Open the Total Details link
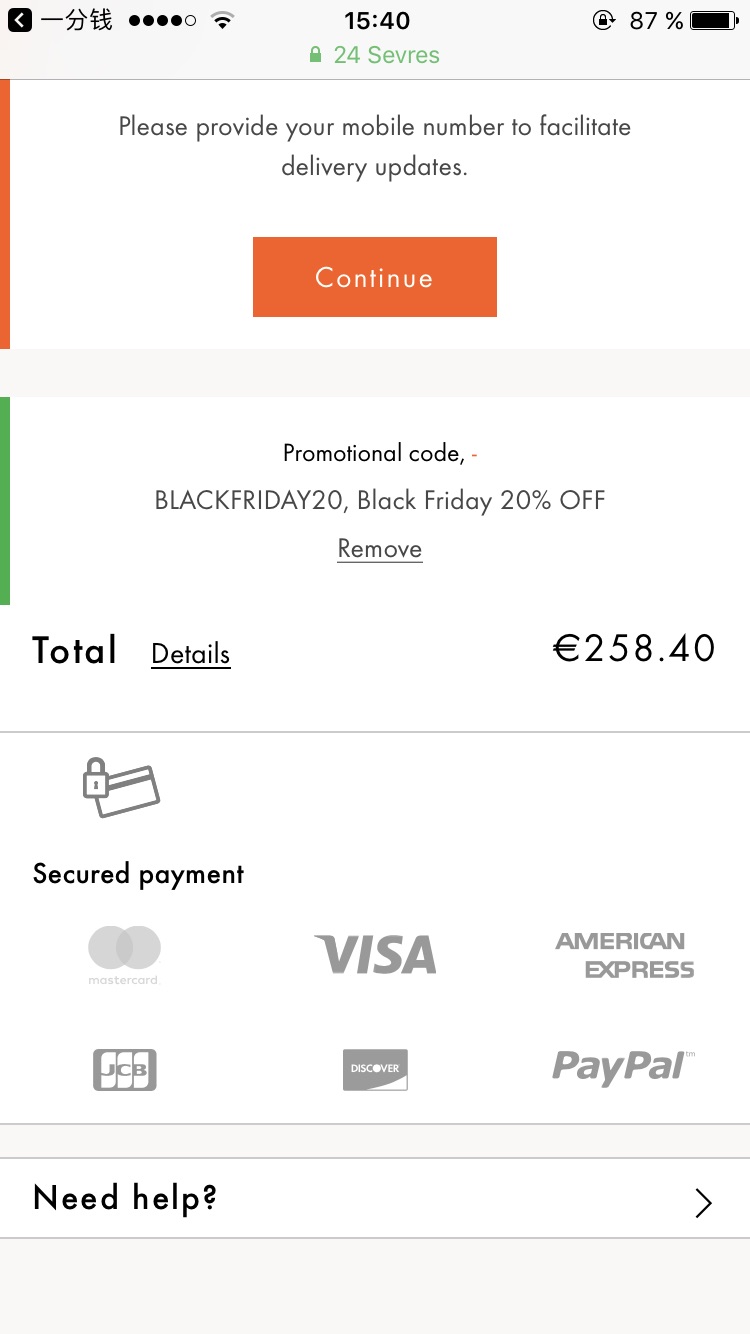The width and height of the screenshot is (750, 1334). [191, 654]
